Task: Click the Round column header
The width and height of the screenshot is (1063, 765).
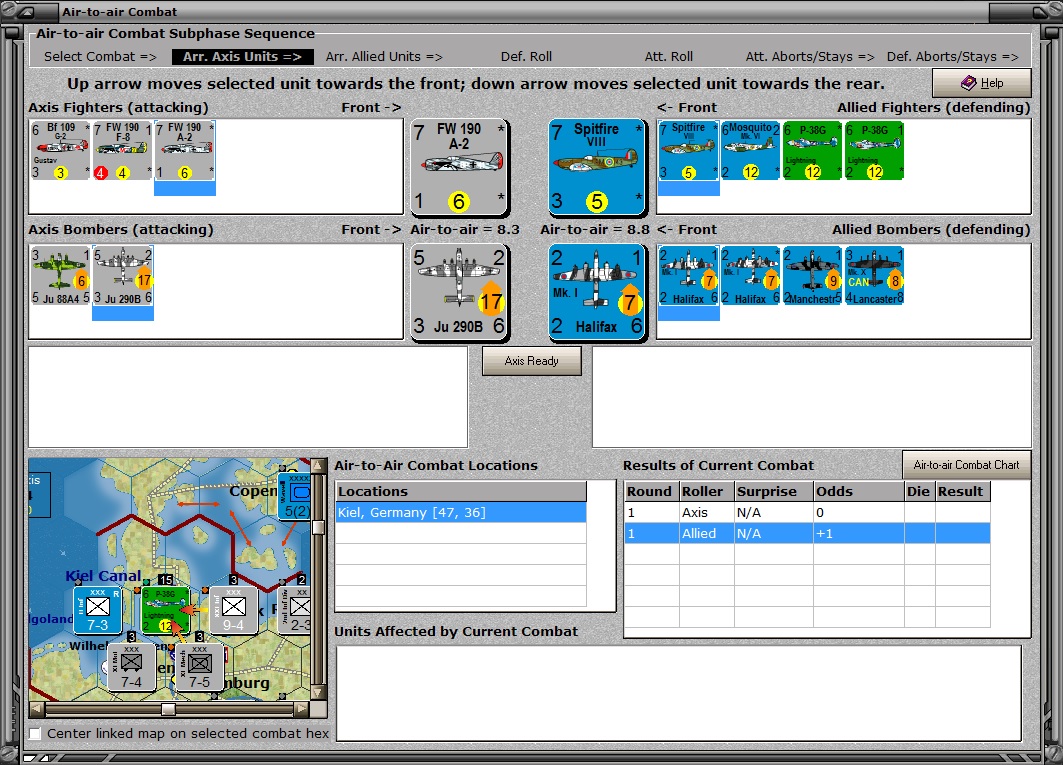Action: coord(651,491)
